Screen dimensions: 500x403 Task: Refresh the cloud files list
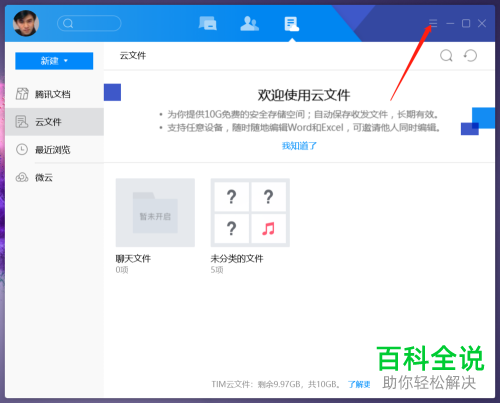470,56
